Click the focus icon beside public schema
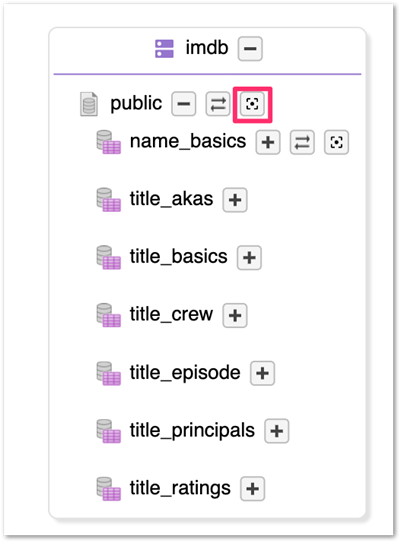This screenshot has height=542, width=400. click(252, 104)
